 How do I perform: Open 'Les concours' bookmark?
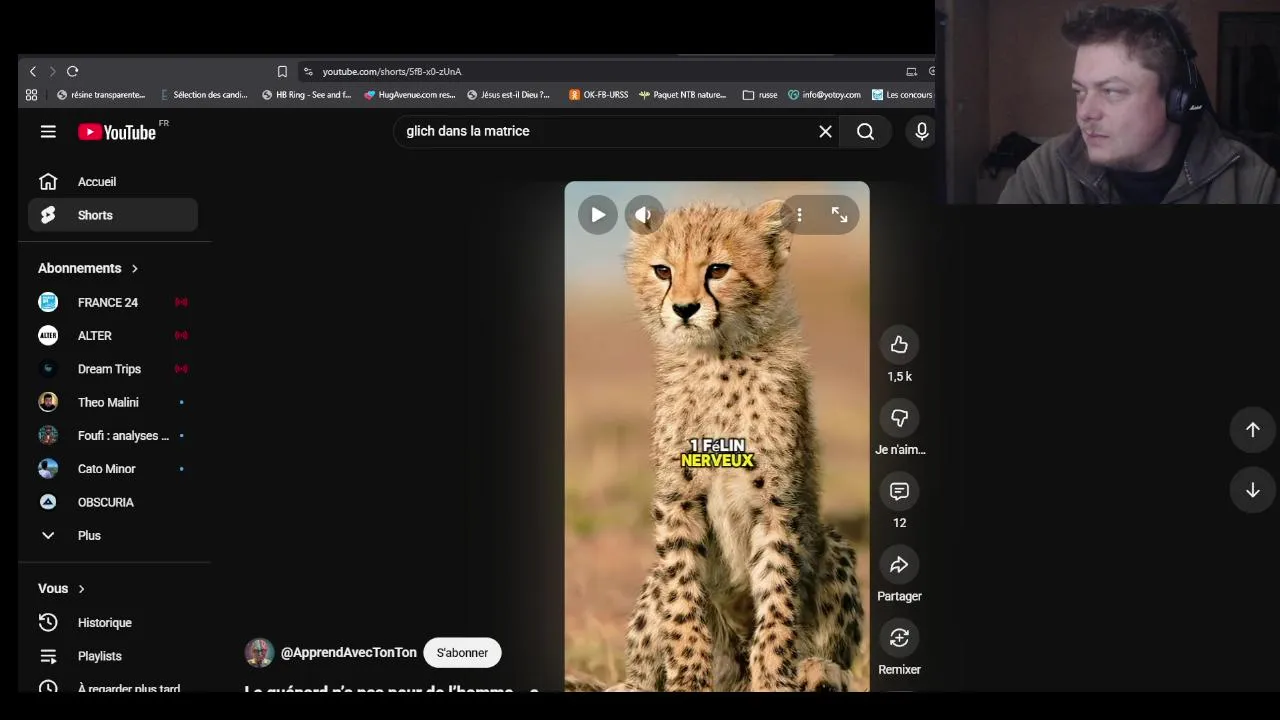pos(902,95)
